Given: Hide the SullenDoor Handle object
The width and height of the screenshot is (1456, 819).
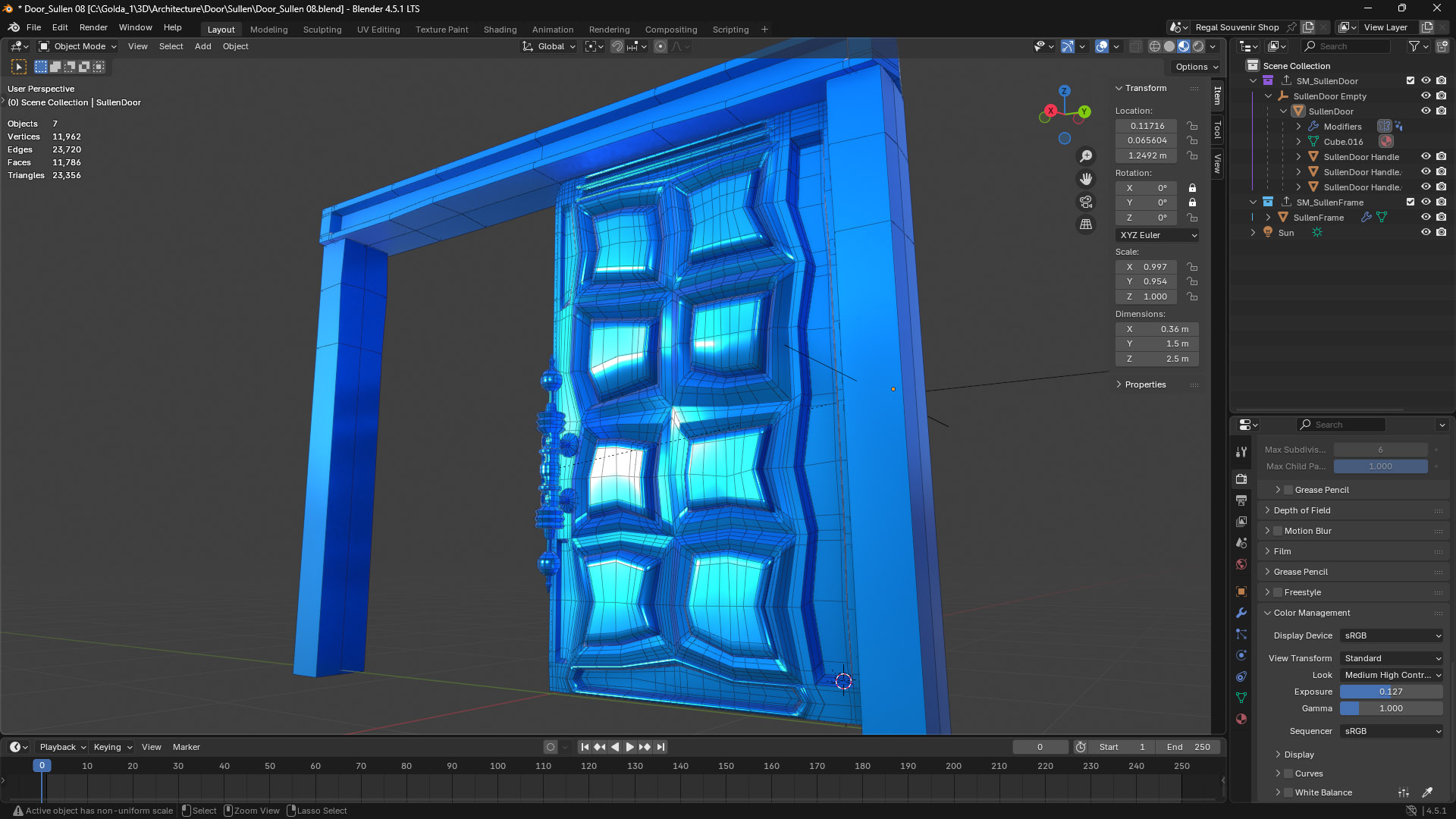Looking at the screenshot, I should click(x=1426, y=156).
